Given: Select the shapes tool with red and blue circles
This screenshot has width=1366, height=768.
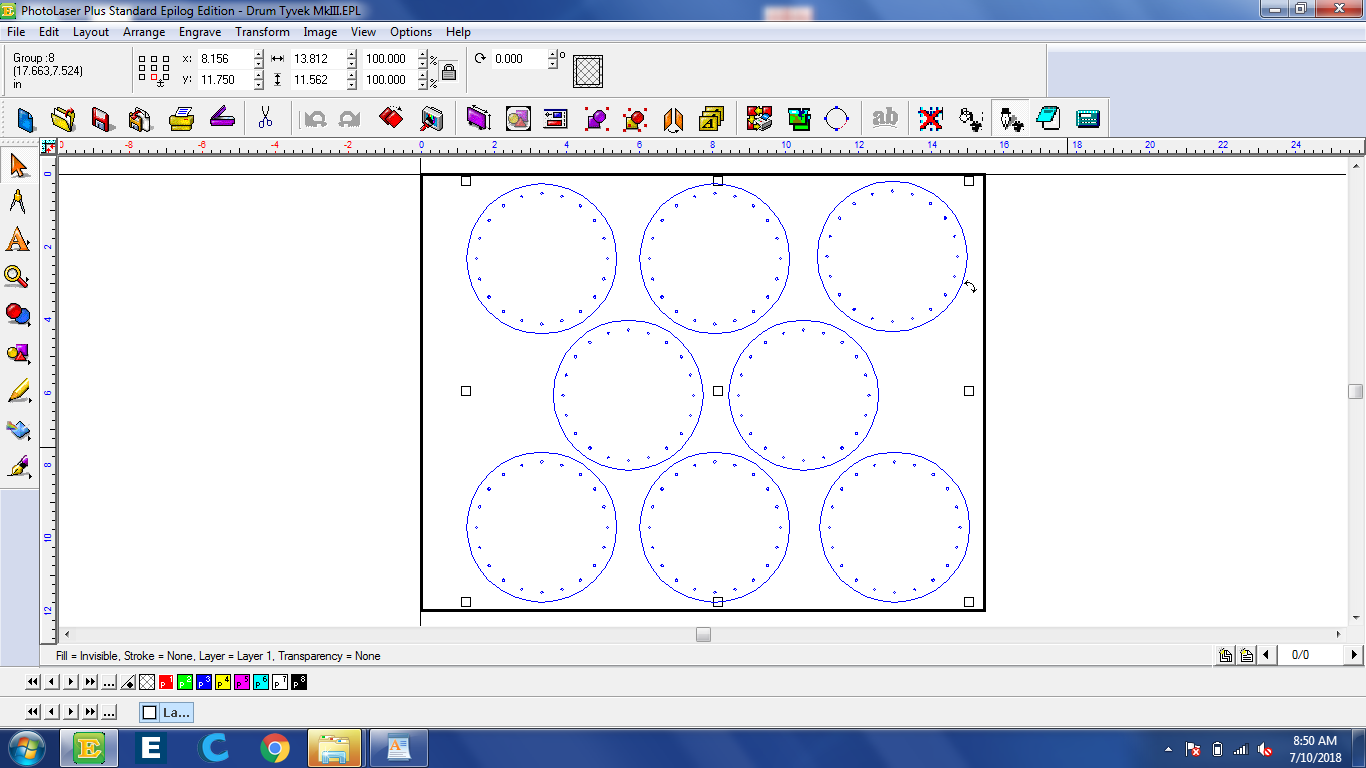Looking at the screenshot, I should tap(18, 313).
